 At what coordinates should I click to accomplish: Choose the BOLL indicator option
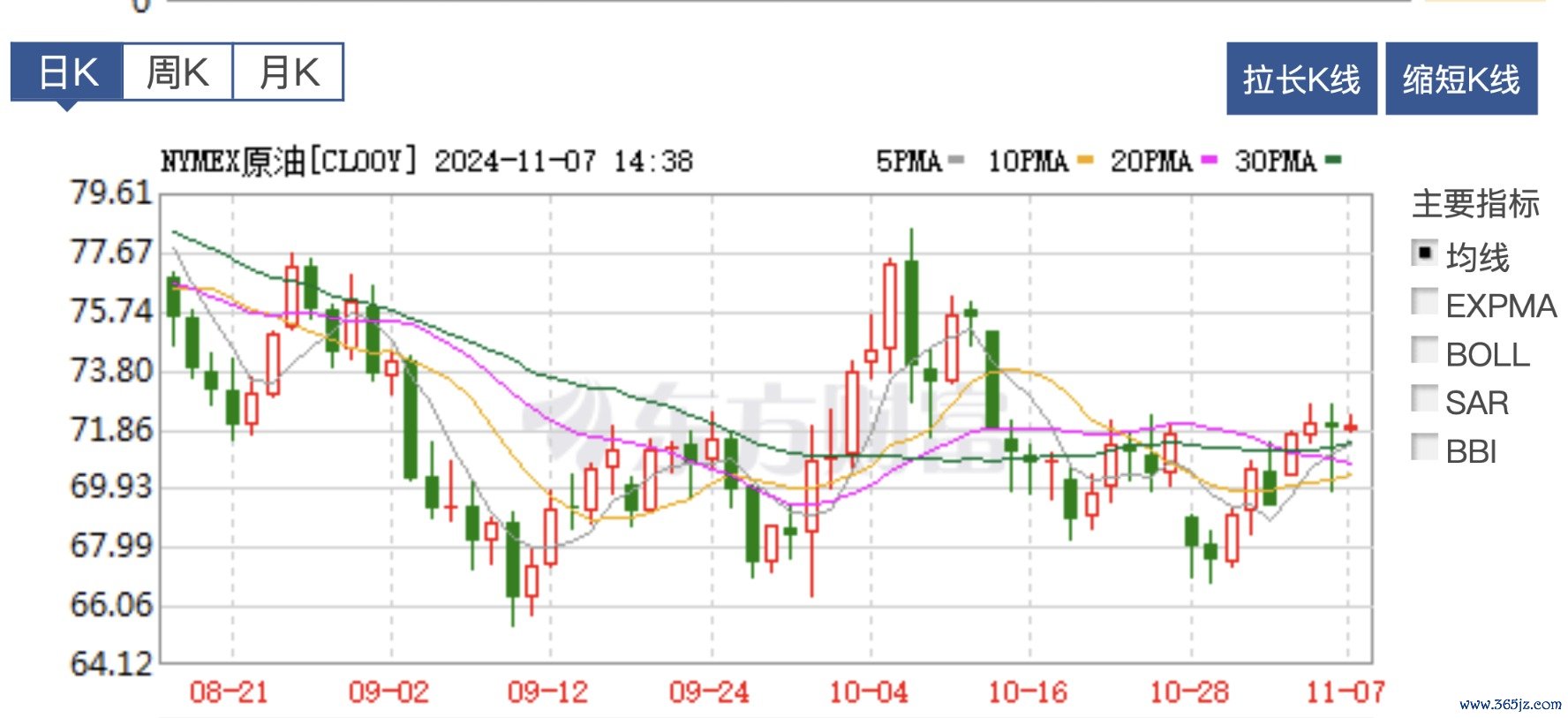point(1423,351)
